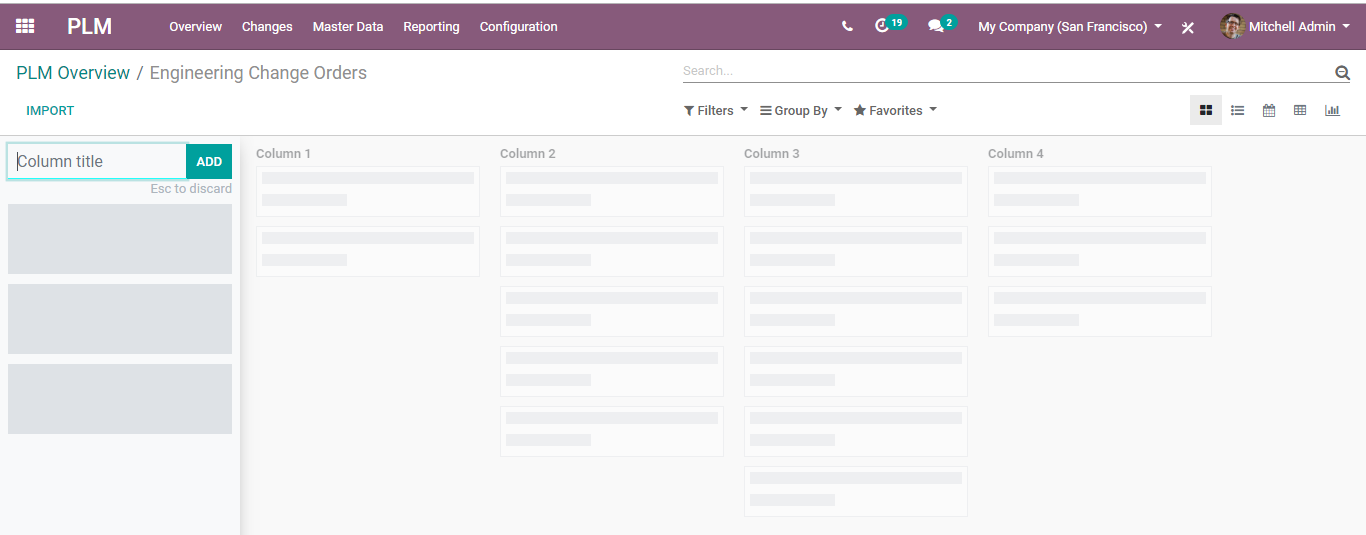Open activities clock icon with 19 badge
The height and width of the screenshot is (535, 1366).
coord(889,25)
